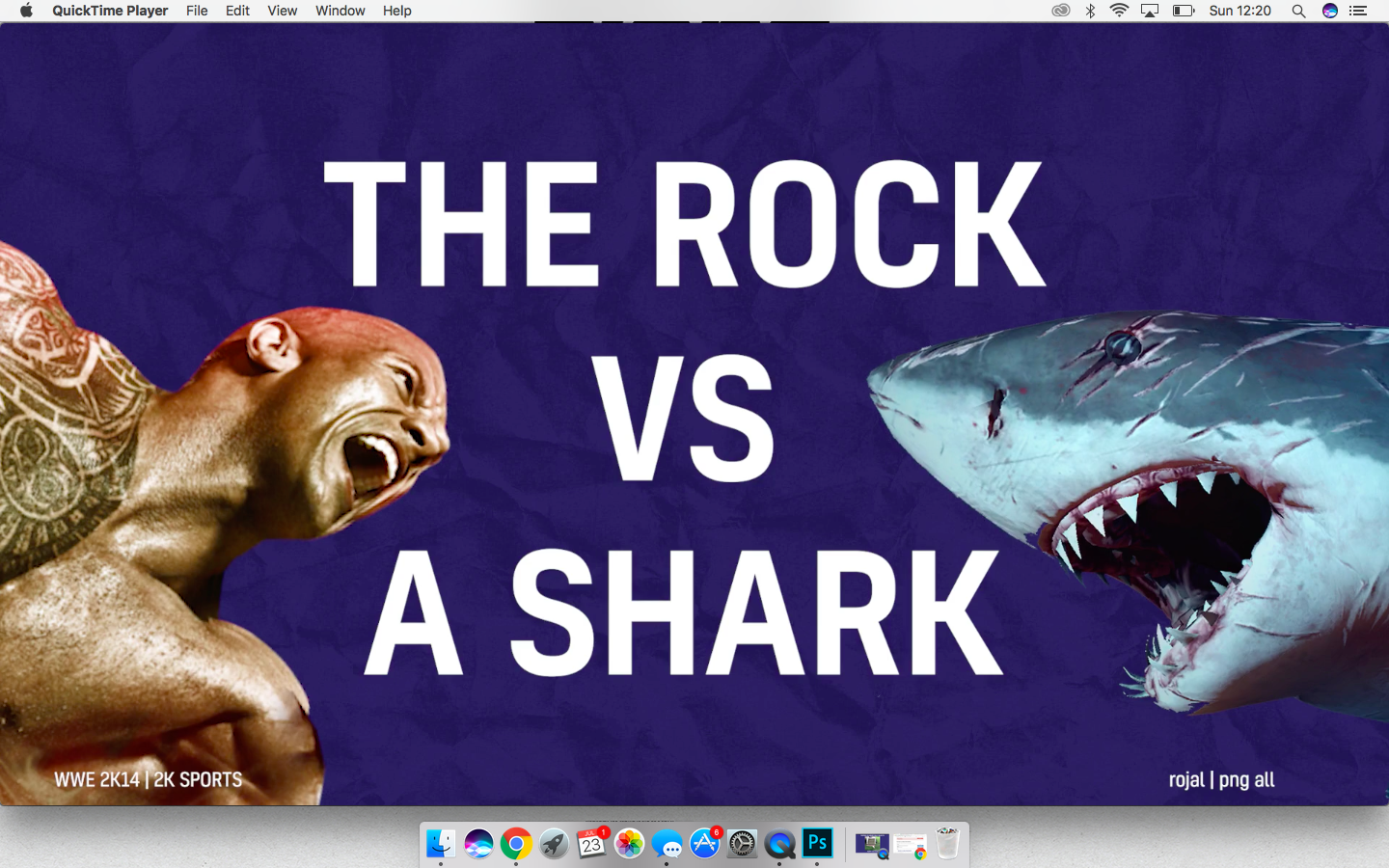This screenshot has width=1389, height=868.
Task: Restore minimized QuickTime window thumbnail
Action: tap(872, 846)
